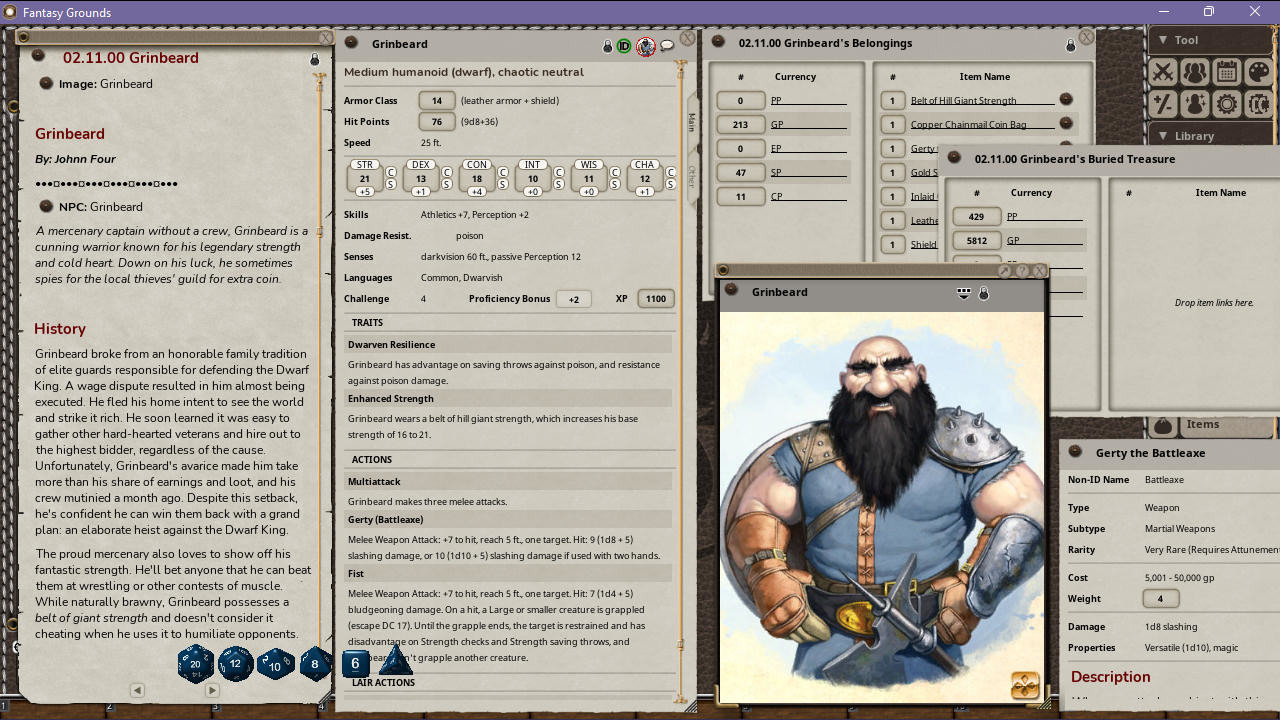The width and height of the screenshot is (1280, 720).
Task: Roll the blue d6 die
Action: pos(355,663)
